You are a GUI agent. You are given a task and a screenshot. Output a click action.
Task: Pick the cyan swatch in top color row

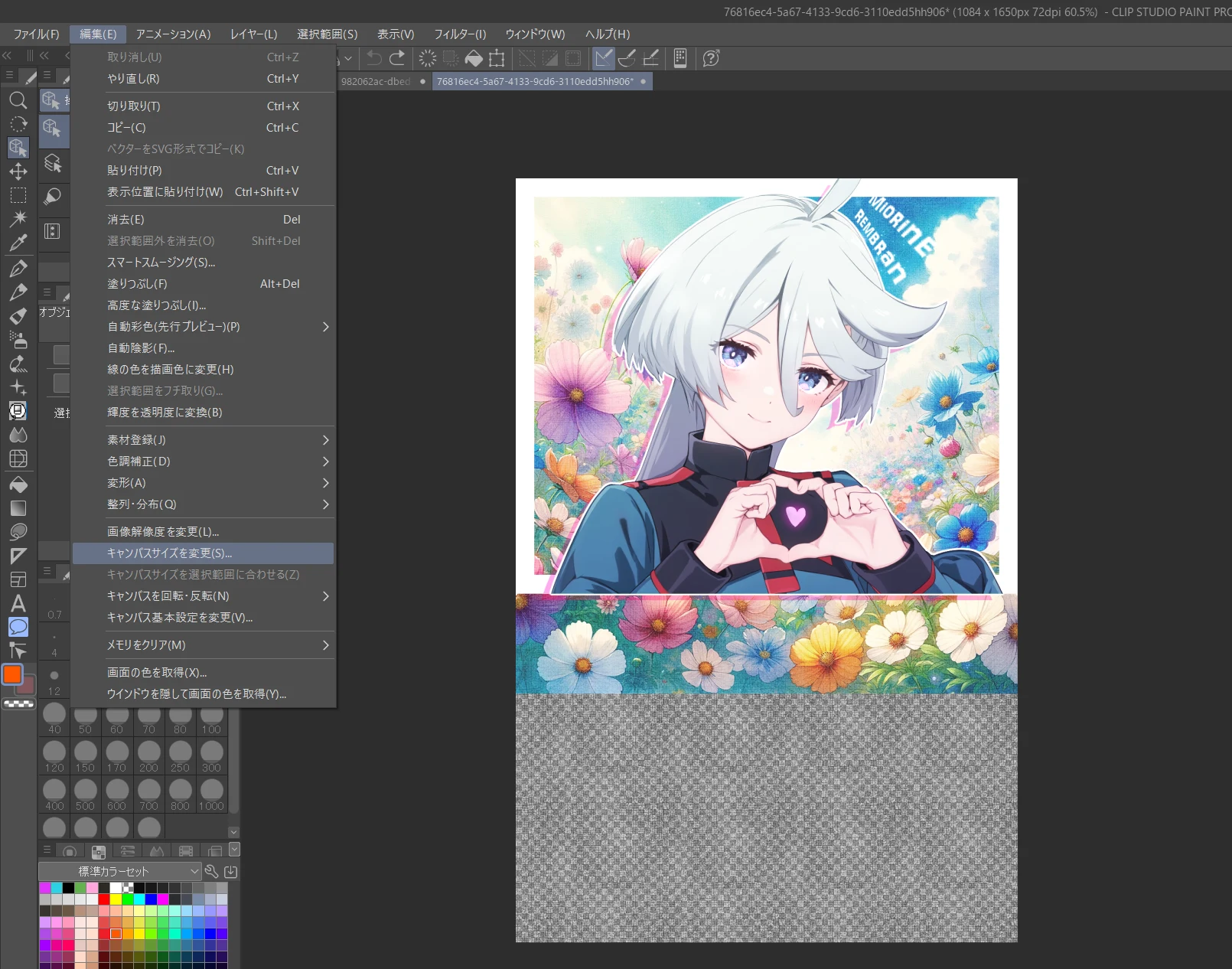(57, 888)
